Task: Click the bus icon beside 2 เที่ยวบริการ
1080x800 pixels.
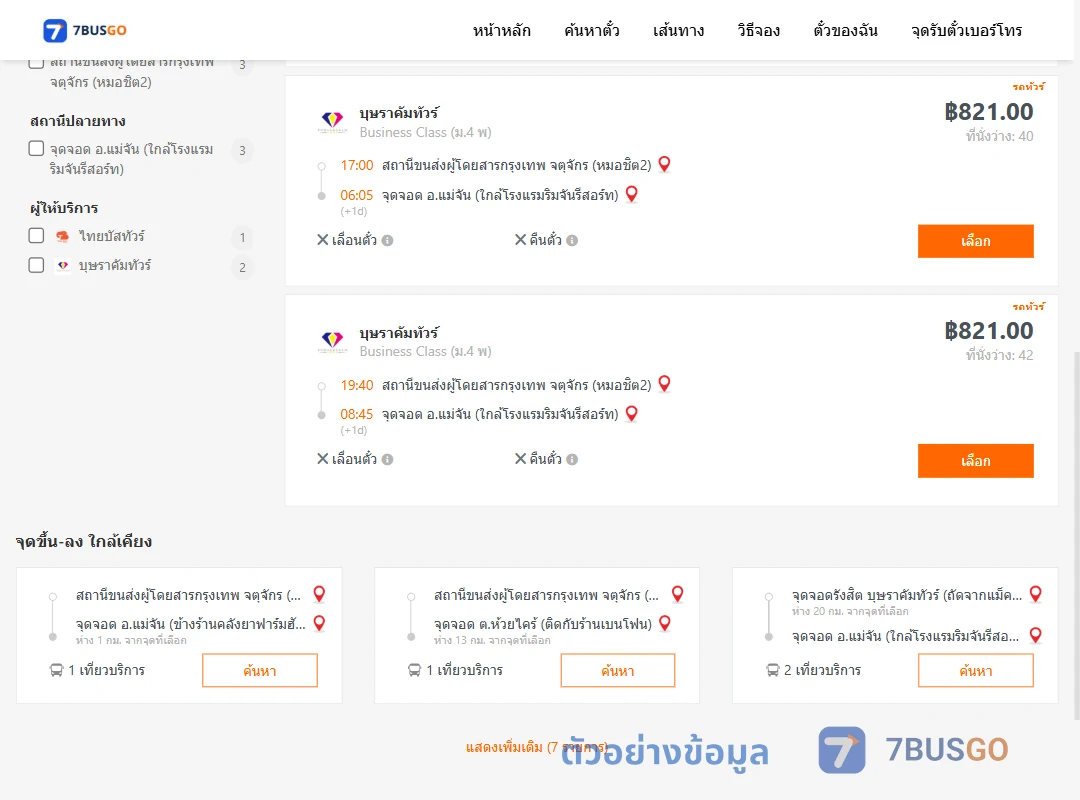Action: [x=773, y=670]
